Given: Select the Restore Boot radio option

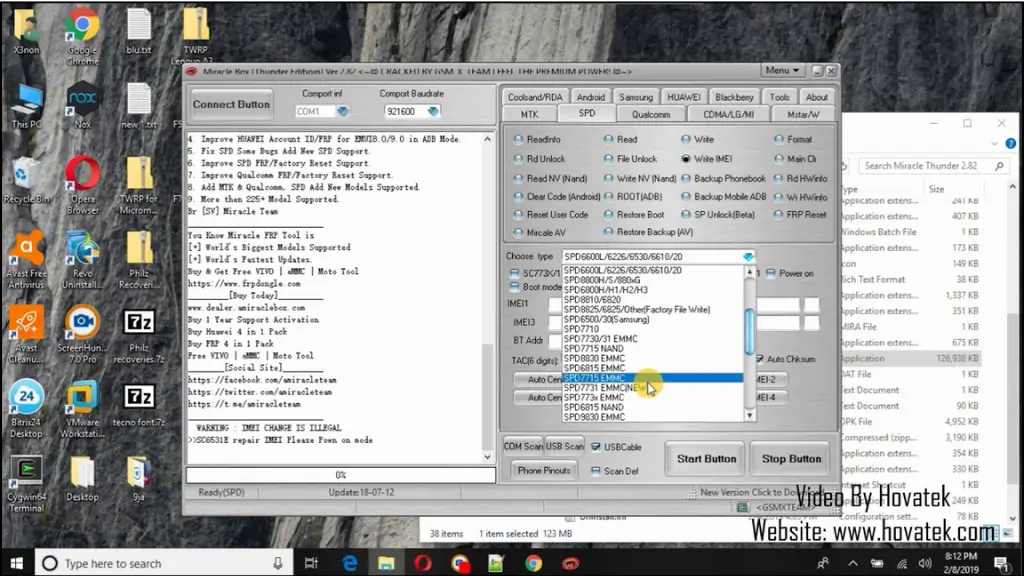Looking at the screenshot, I should pos(633,214).
